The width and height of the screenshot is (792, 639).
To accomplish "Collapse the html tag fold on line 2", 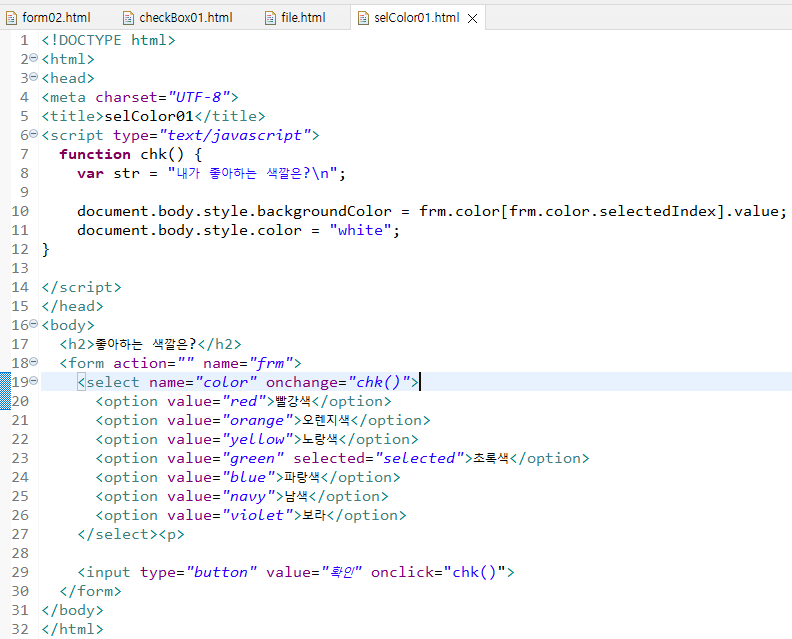I will (x=33, y=58).
